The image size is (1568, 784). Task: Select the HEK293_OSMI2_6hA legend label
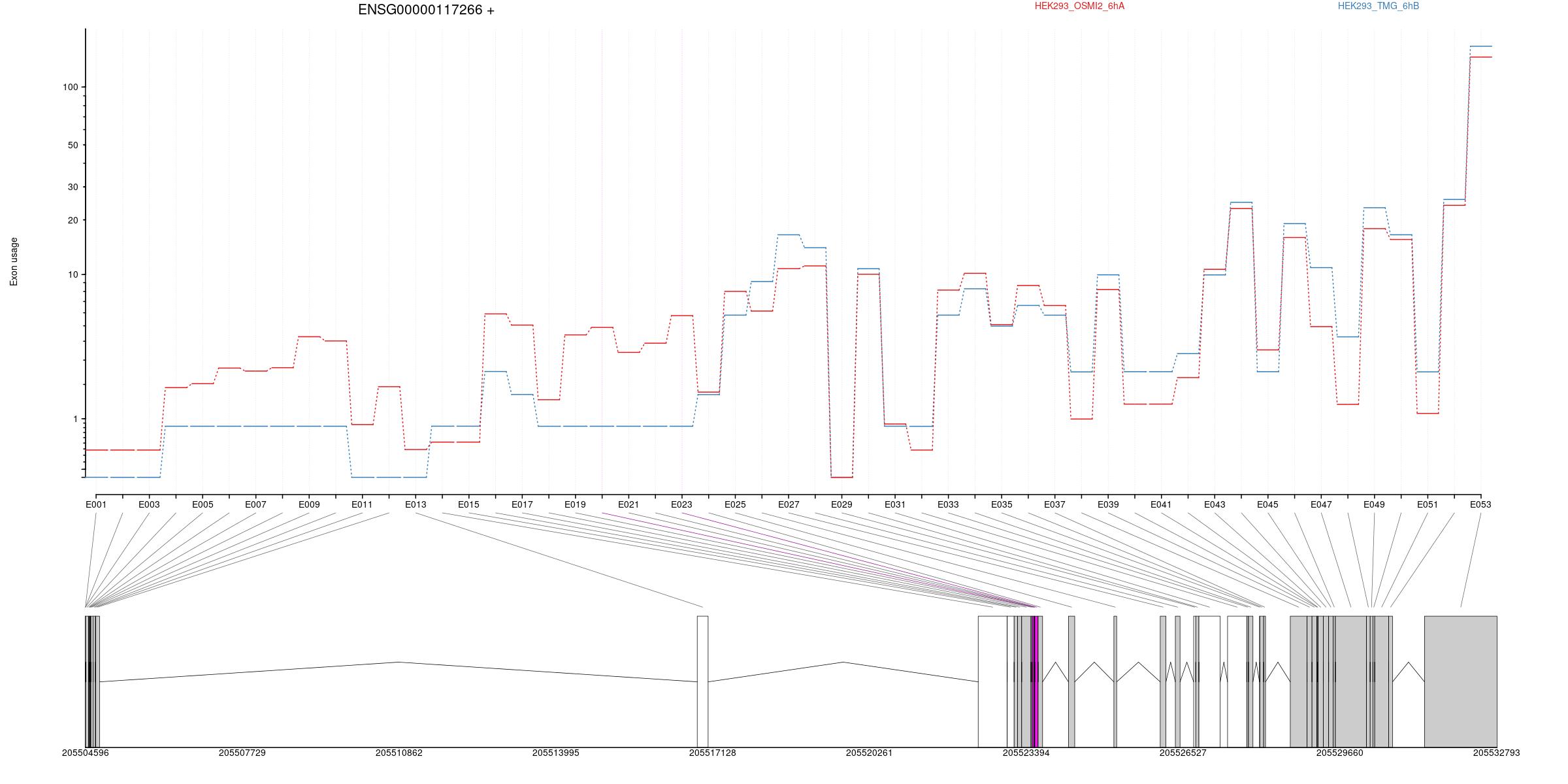1079,6
